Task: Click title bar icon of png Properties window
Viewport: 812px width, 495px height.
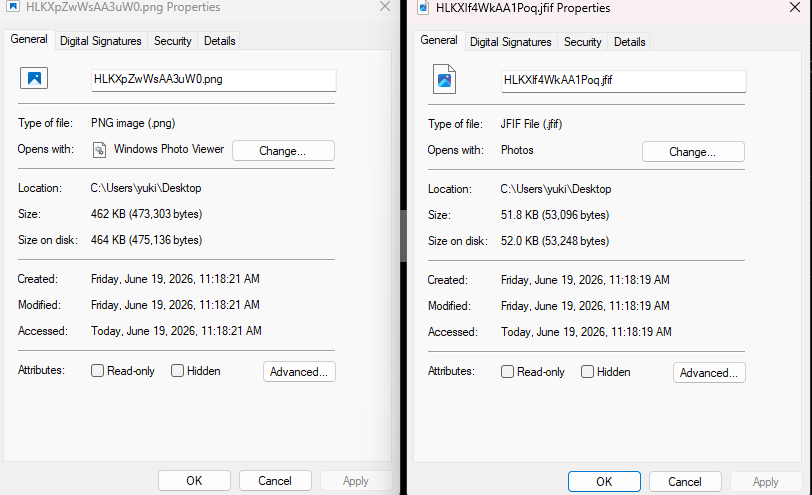Action: (13, 6)
